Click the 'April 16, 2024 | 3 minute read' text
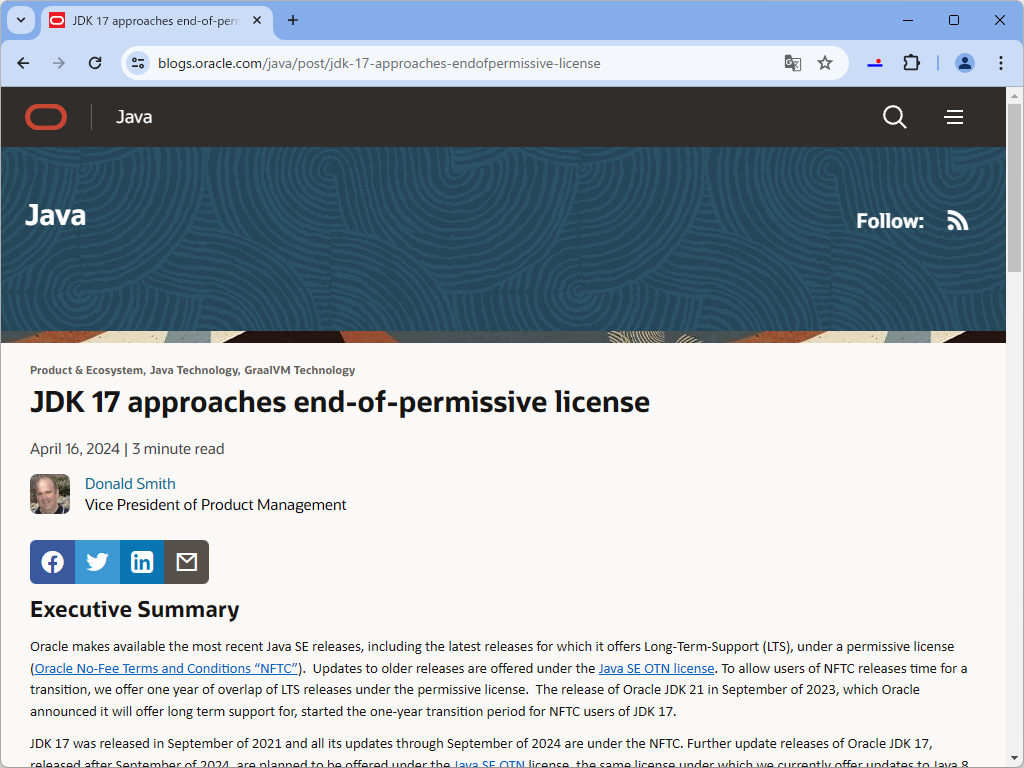Viewport: 1024px width, 768px height. [x=127, y=449]
